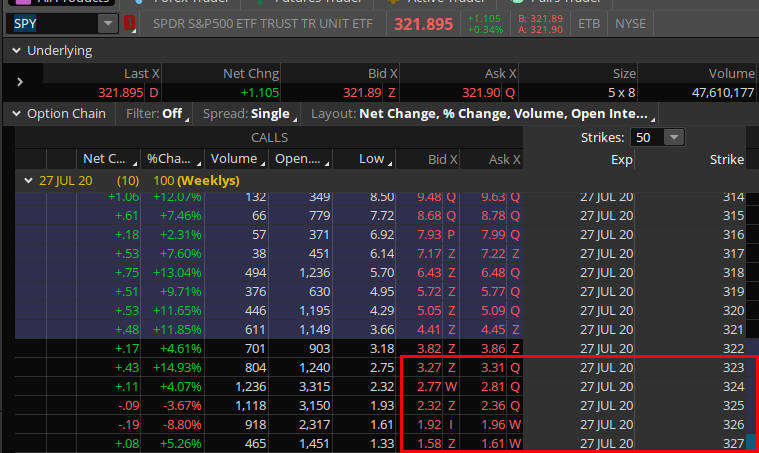Click the Open Interest column header

point(298,158)
